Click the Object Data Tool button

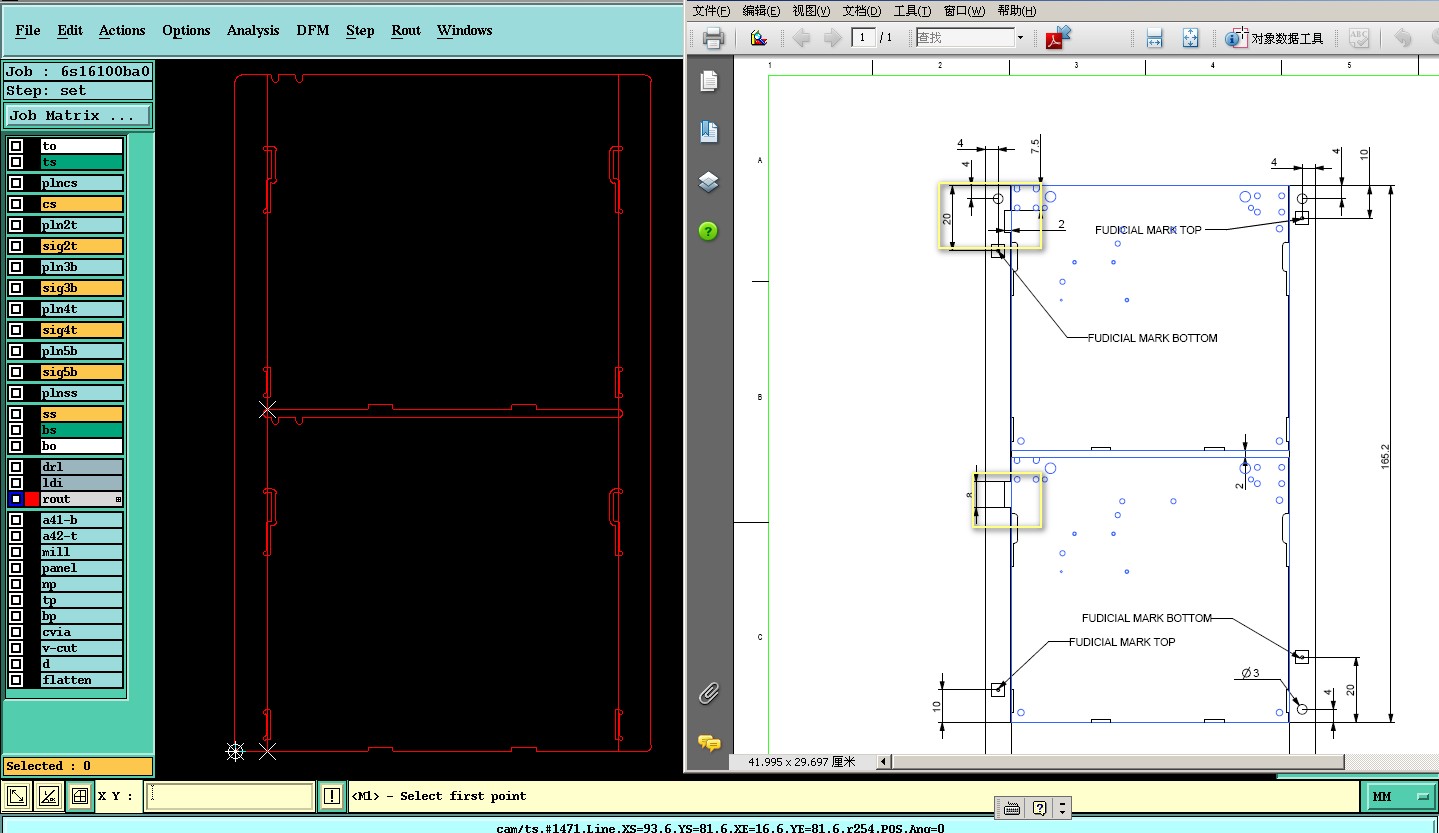tap(1275, 38)
